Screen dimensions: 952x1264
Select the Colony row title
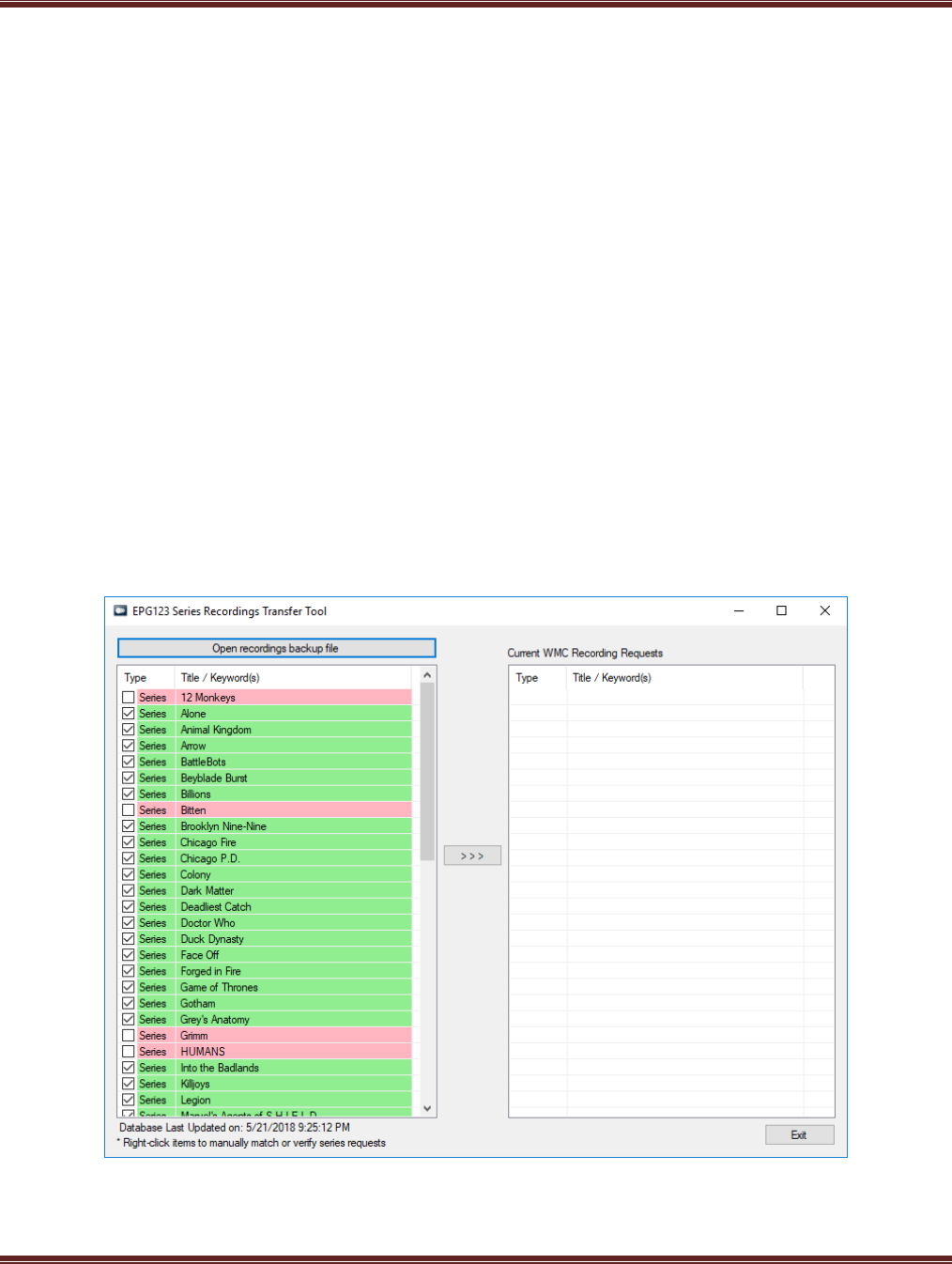pyautogui.click(x=195, y=874)
